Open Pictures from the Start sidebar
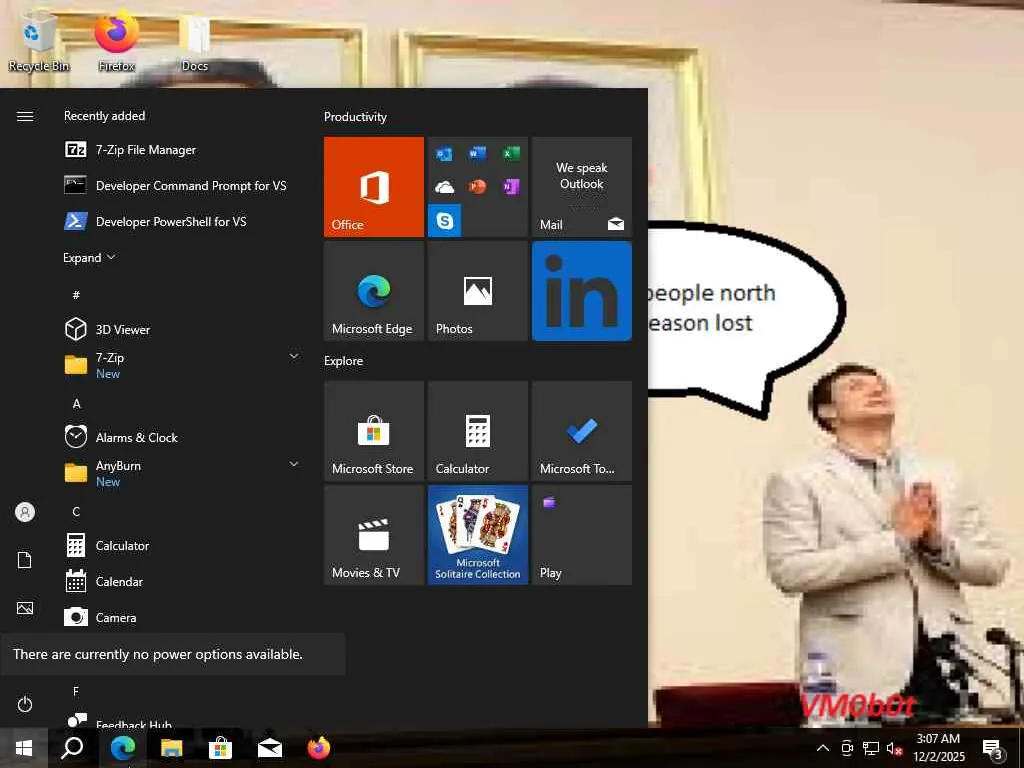1024x768 pixels. tap(25, 608)
